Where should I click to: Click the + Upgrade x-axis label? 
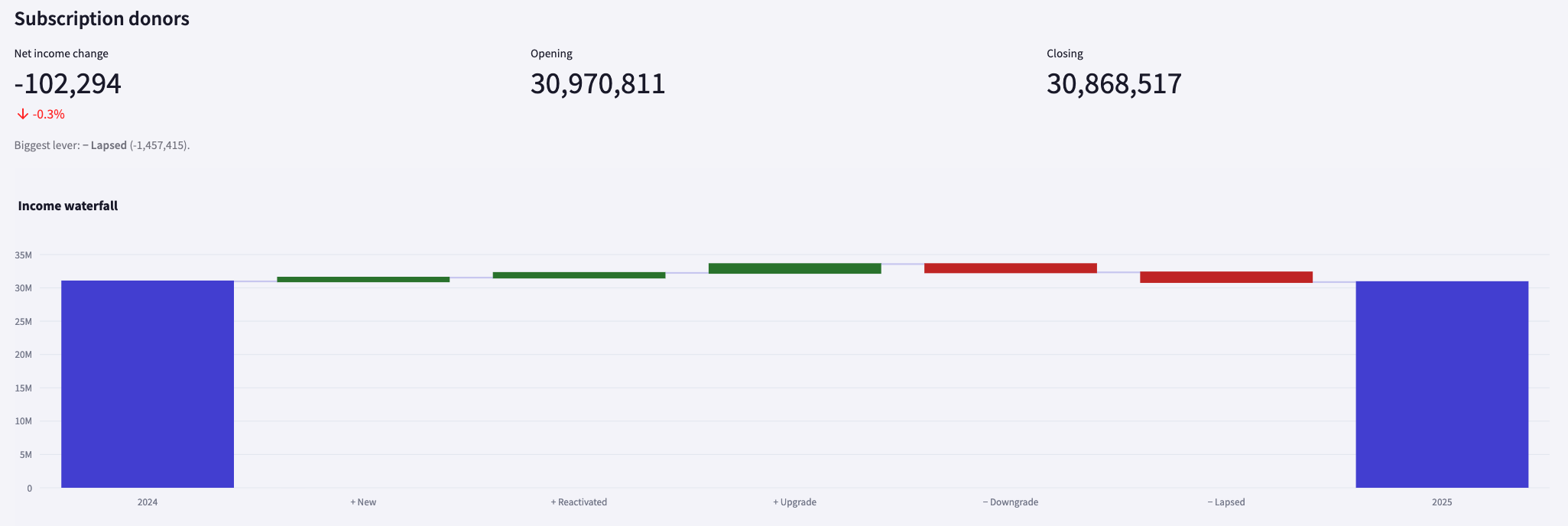(x=795, y=502)
